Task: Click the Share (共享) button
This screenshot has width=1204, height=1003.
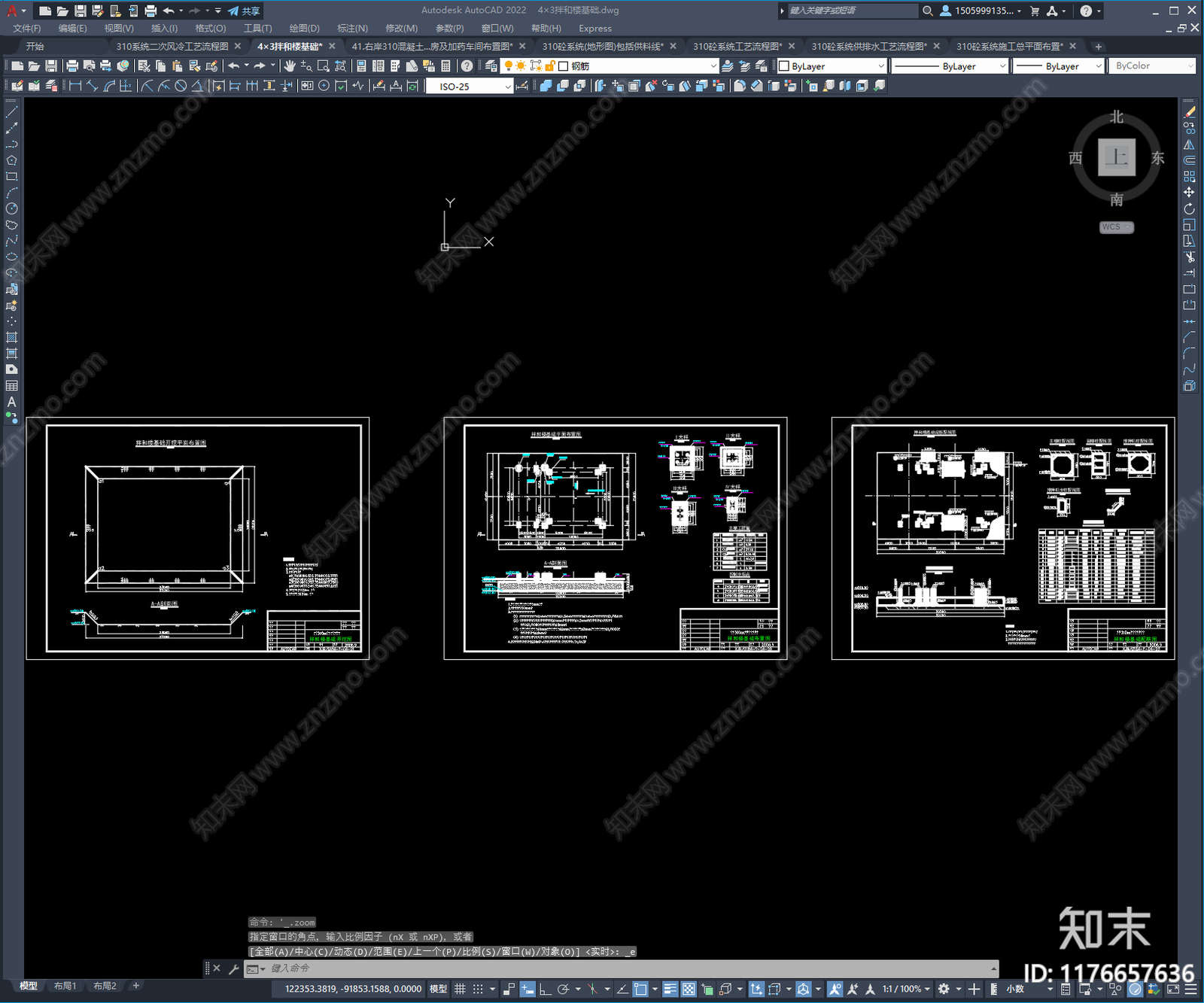Action: (x=244, y=11)
